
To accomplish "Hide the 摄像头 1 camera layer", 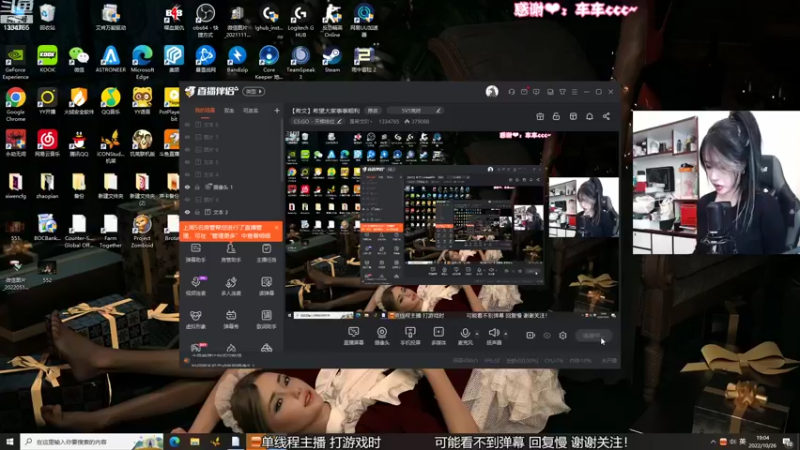I will click(x=187, y=187).
